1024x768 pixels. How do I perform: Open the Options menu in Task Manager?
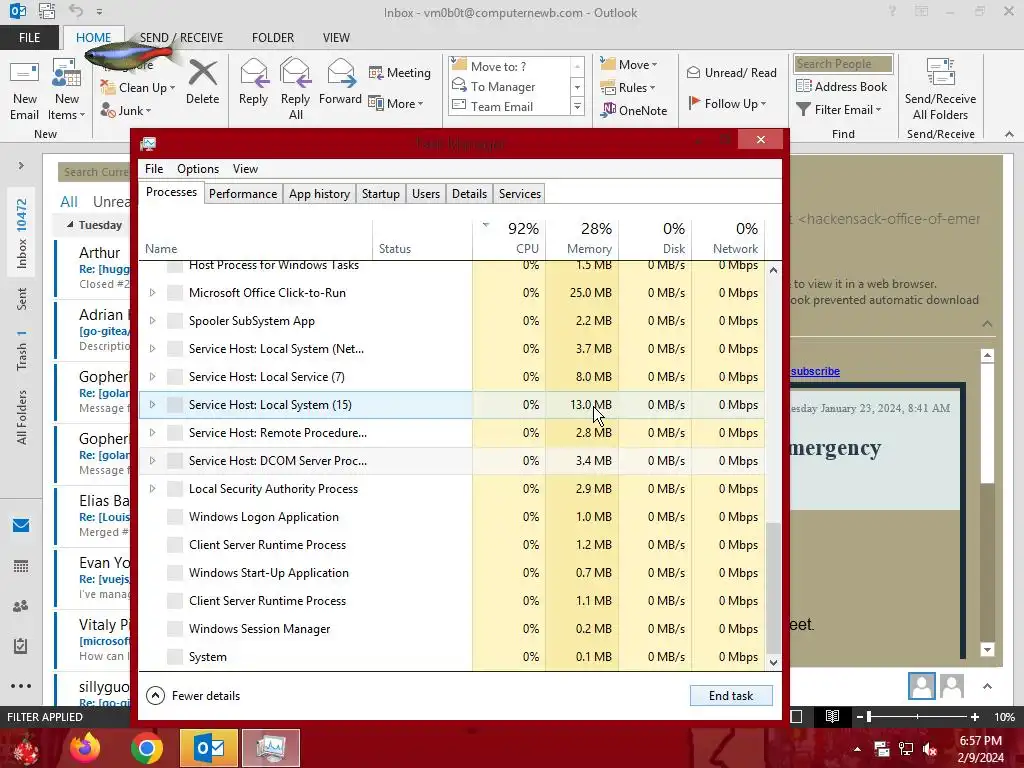click(x=198, y=168)
